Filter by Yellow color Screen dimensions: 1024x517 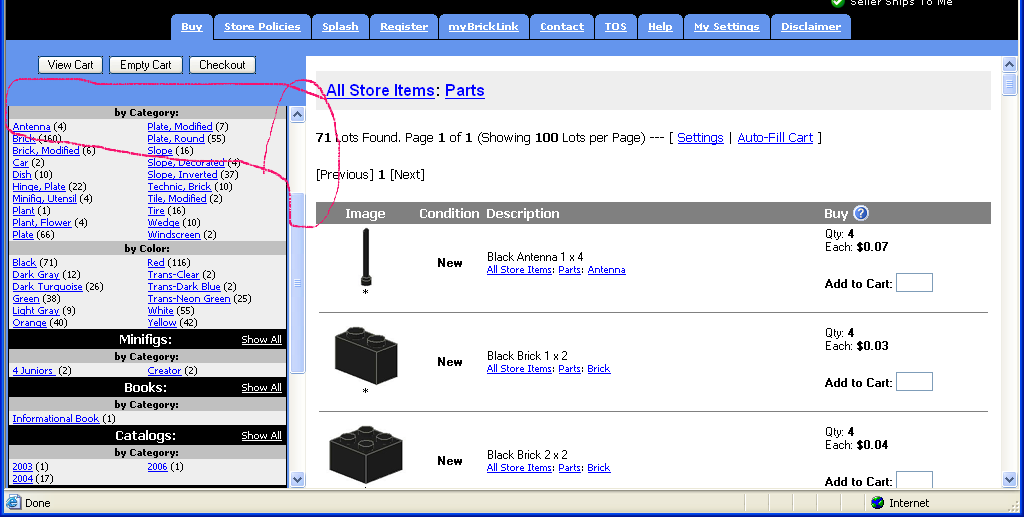[x=162, y=322]
